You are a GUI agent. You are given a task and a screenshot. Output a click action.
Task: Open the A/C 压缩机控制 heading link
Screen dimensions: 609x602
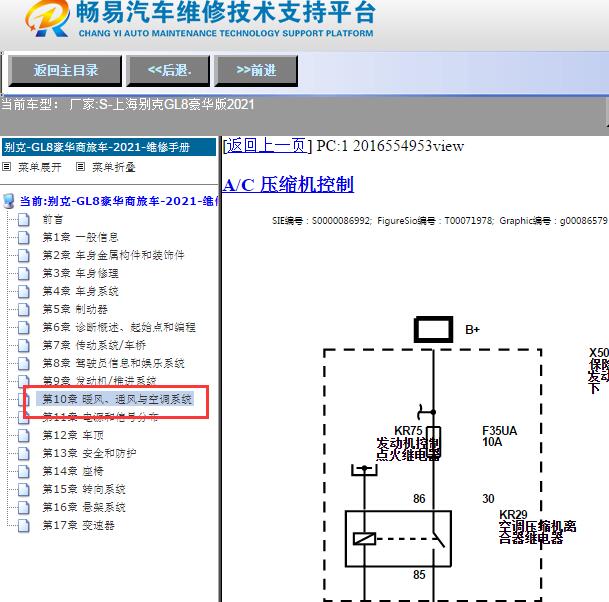288,184
